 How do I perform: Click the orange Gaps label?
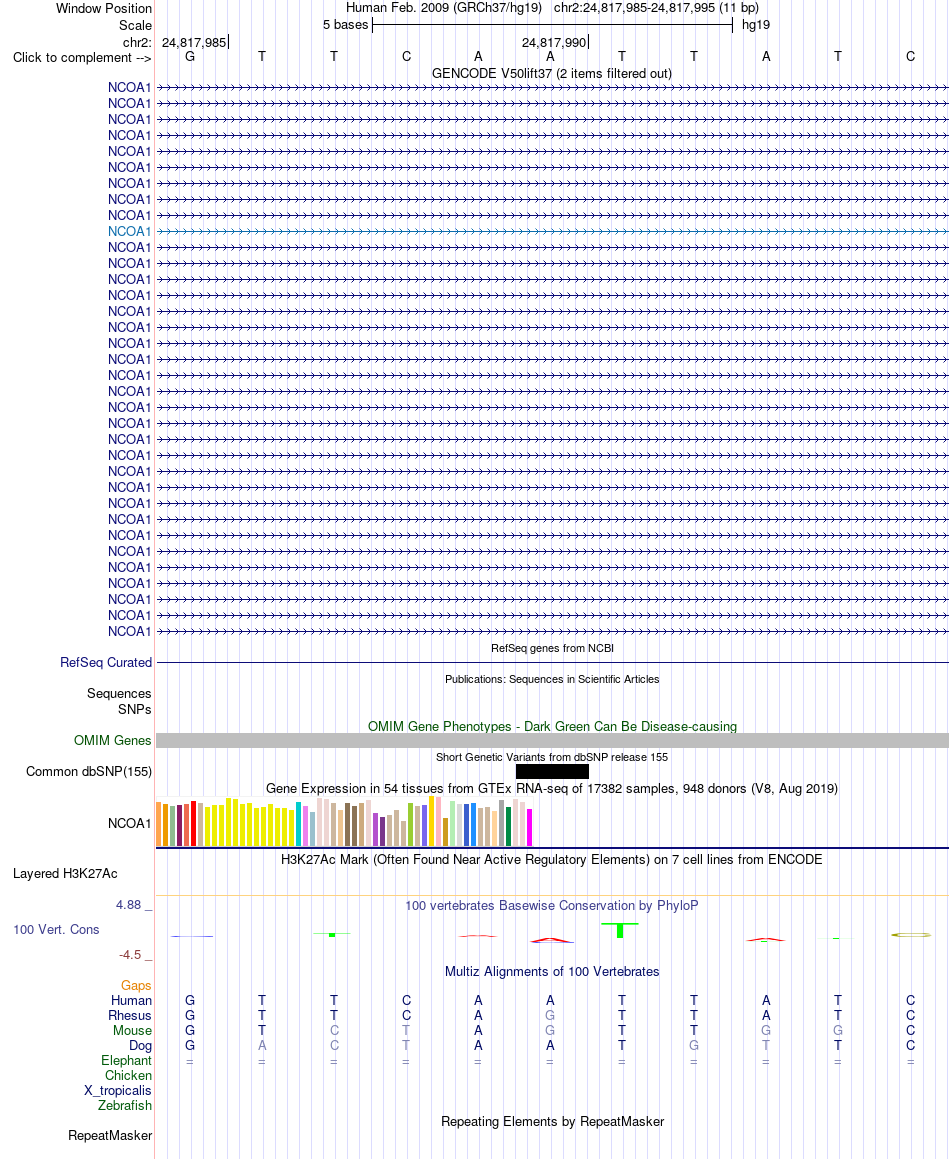point(136,985)
